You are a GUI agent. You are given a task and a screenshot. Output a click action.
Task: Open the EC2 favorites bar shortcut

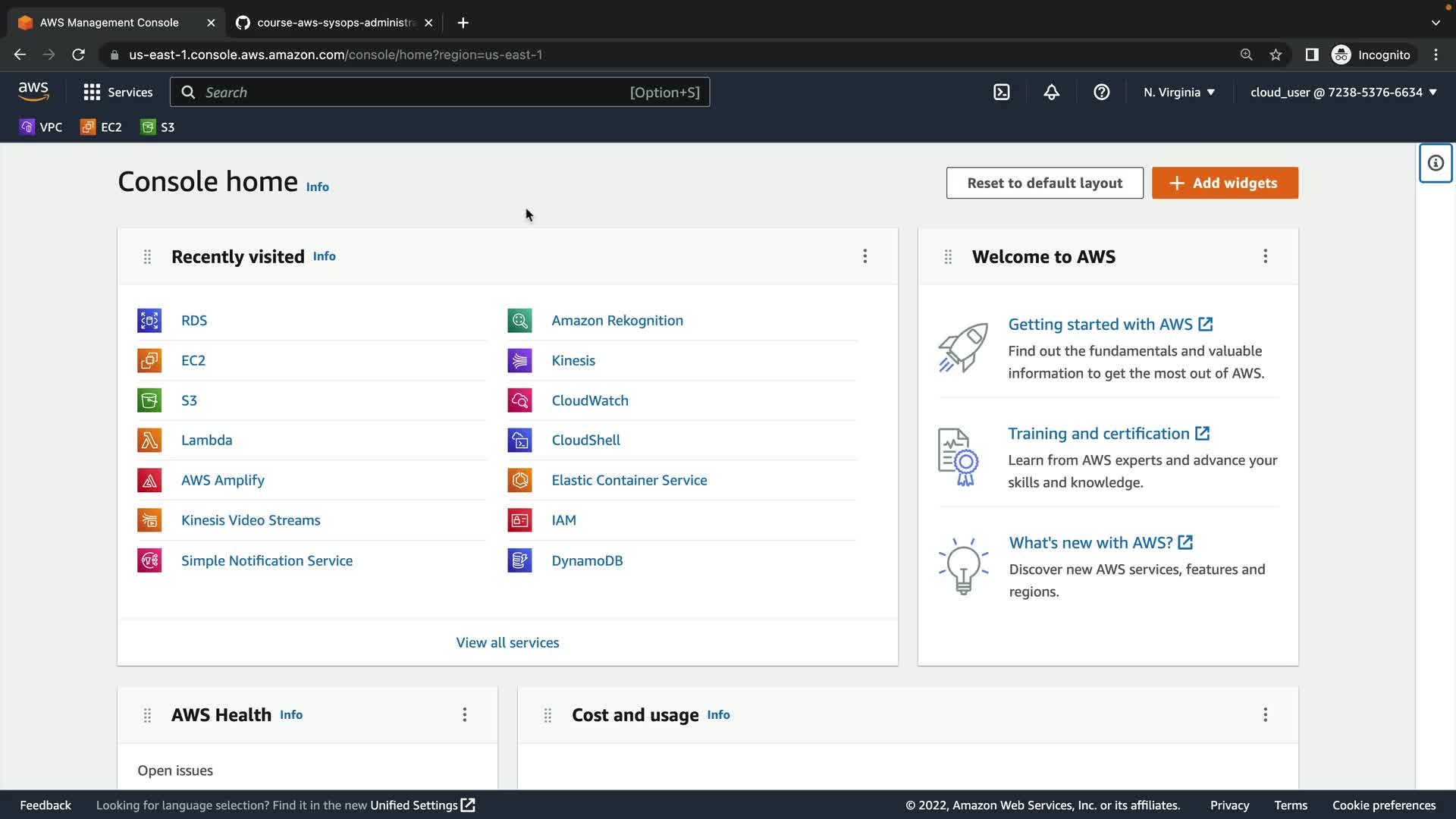[x=102, y=127]
